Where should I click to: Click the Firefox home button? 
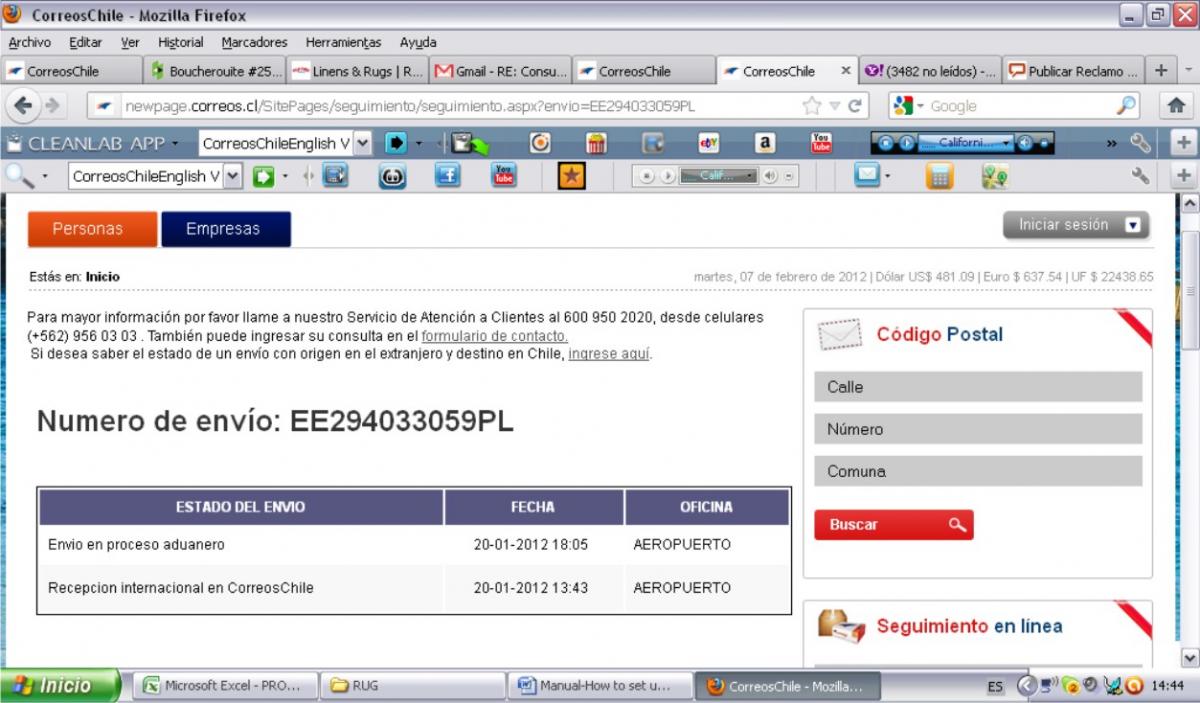pyautogui.click(x=1176, y=105)
